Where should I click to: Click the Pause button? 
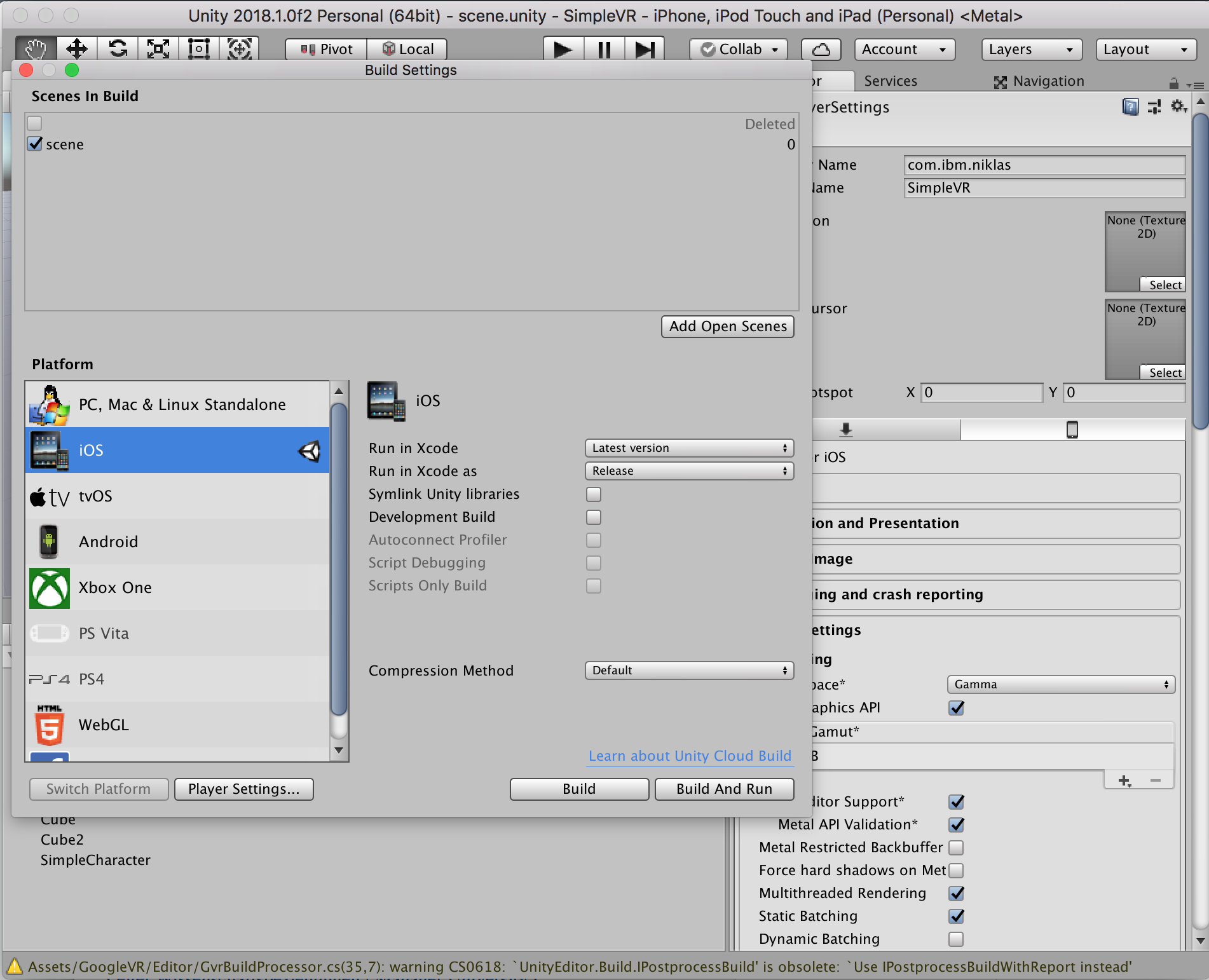click(x=604, y=49)
